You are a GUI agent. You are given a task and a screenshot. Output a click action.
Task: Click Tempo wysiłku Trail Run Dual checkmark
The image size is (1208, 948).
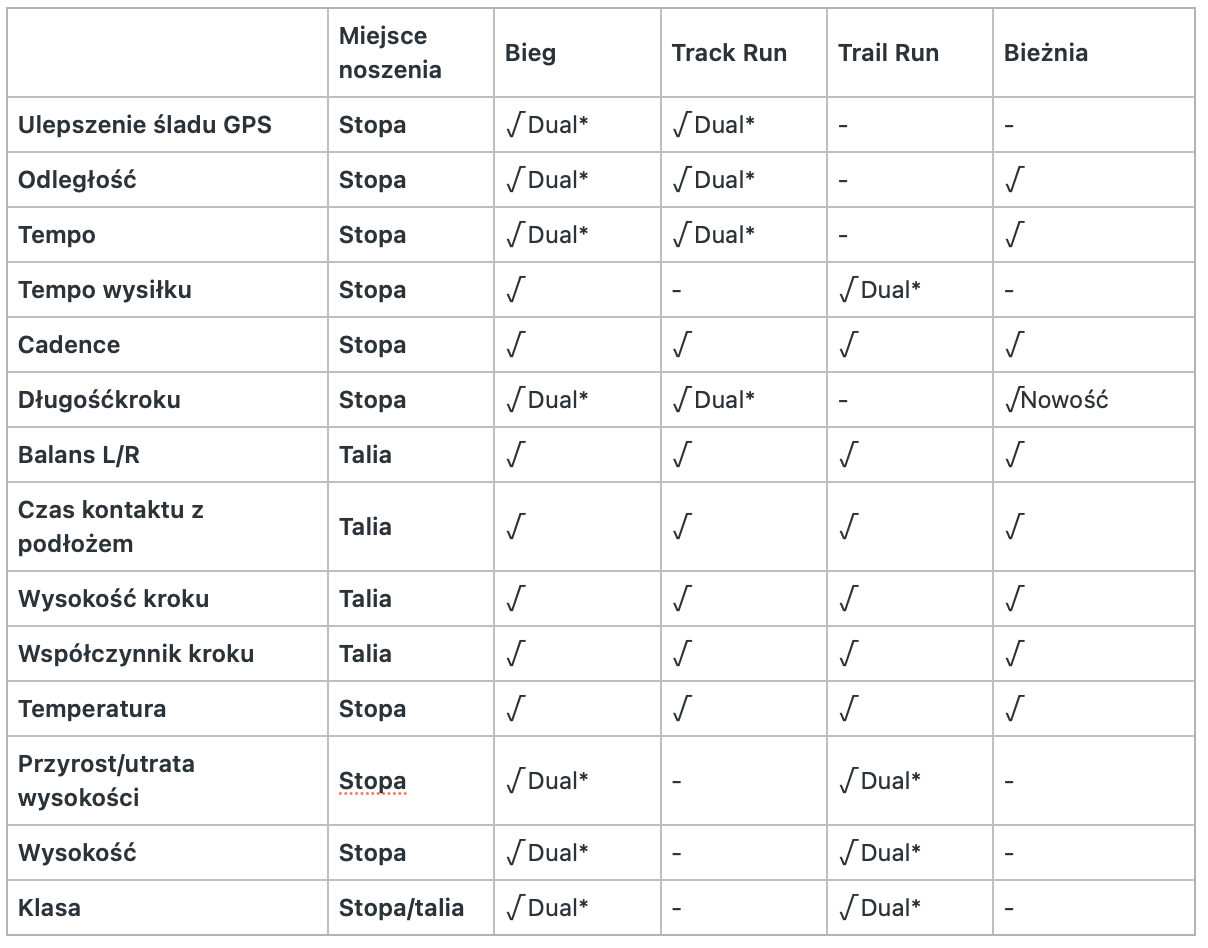point(879,290)
